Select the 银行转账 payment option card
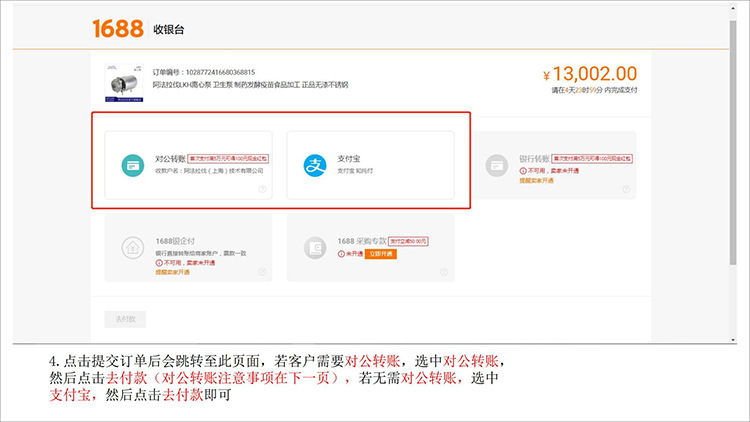750x422 pixels. (553, 165)
